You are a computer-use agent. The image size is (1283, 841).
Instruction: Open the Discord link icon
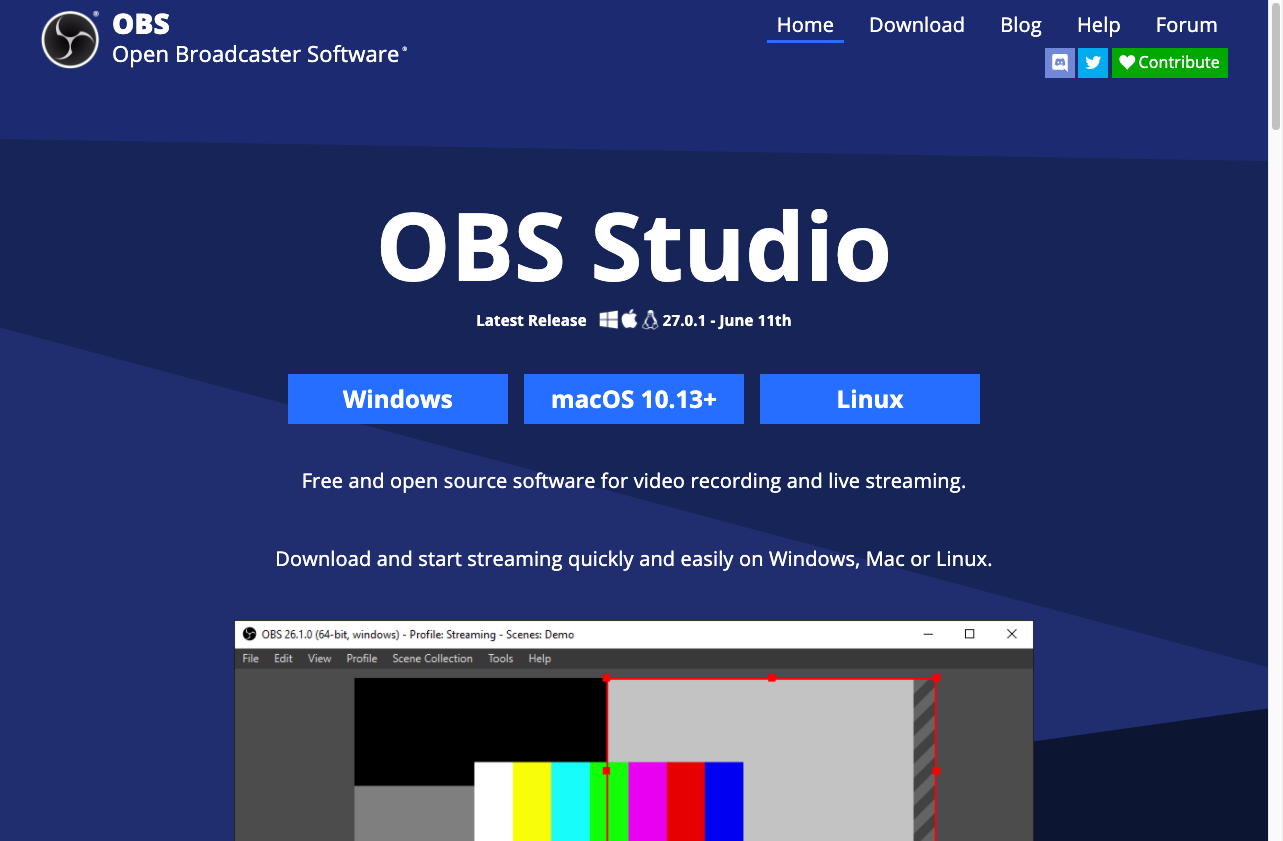click(x=1060, y=62)
